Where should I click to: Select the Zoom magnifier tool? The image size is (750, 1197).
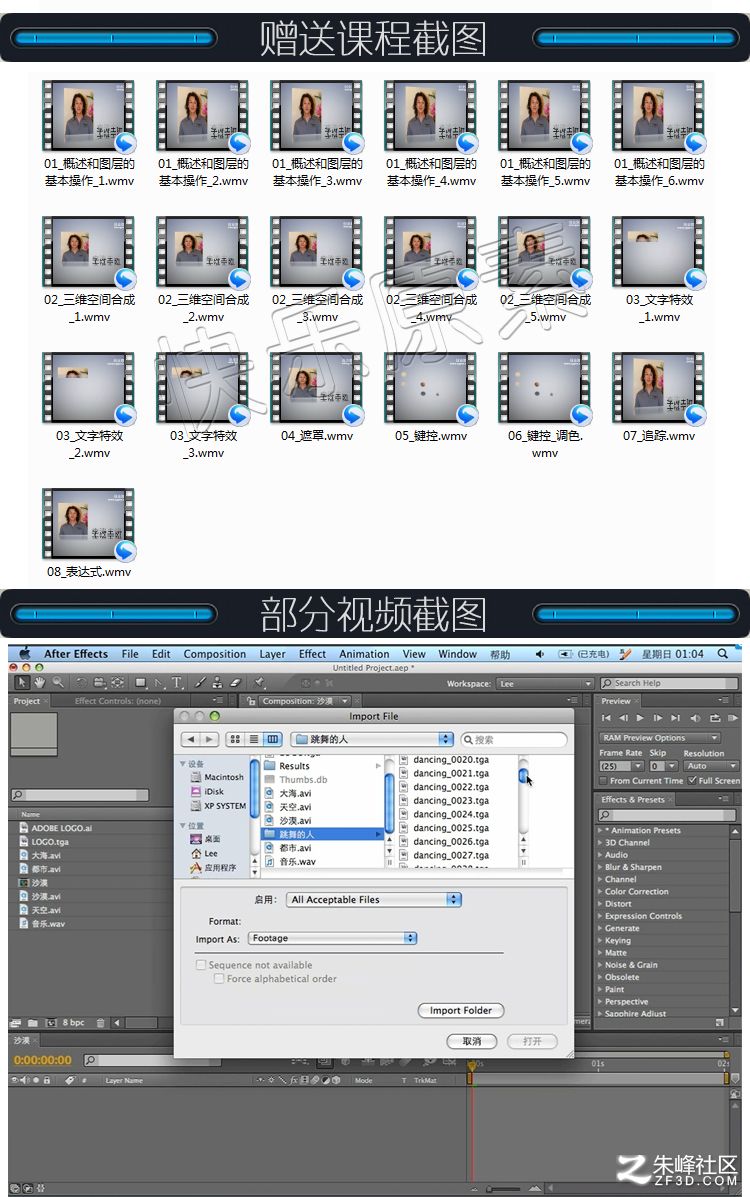click(x=58, y=682)
